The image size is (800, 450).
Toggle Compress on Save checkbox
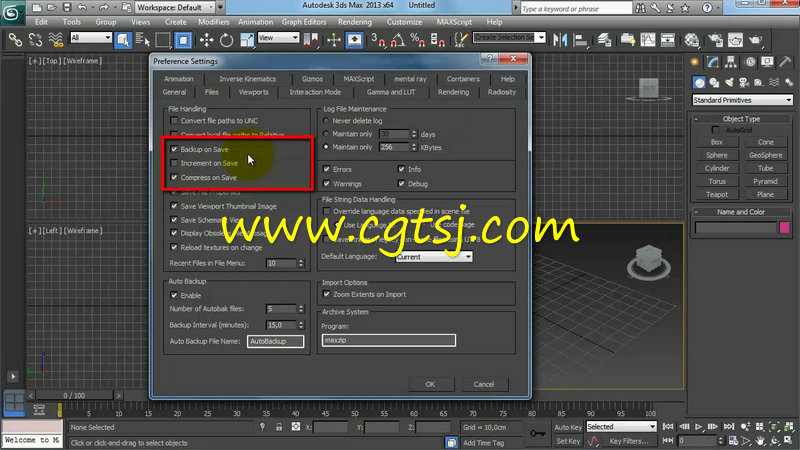pyautogui.click(x=174, y=177)
